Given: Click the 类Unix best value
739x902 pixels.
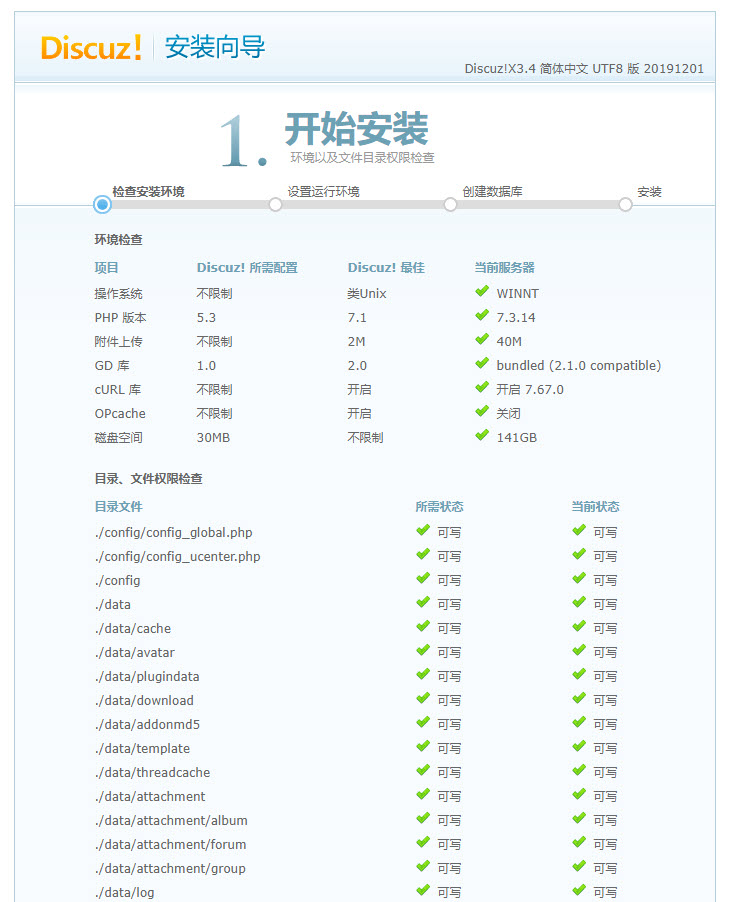Looking at the screenshot, I should (x=367, y=294).
